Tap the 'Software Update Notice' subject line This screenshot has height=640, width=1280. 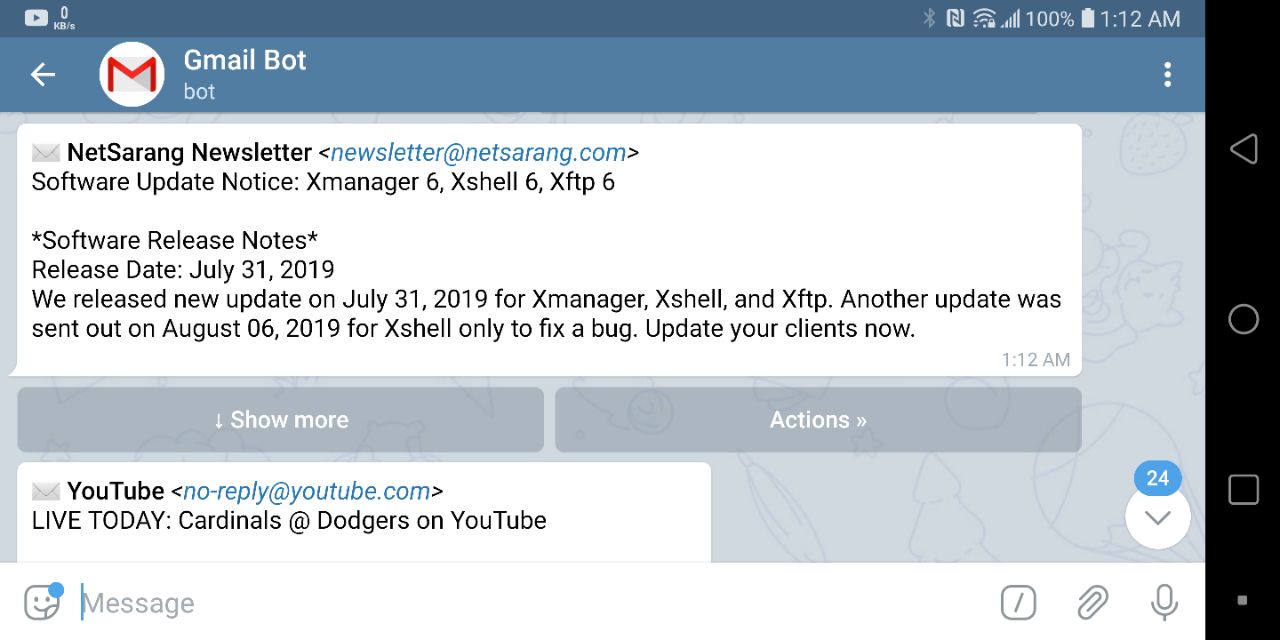click(323, 183)
